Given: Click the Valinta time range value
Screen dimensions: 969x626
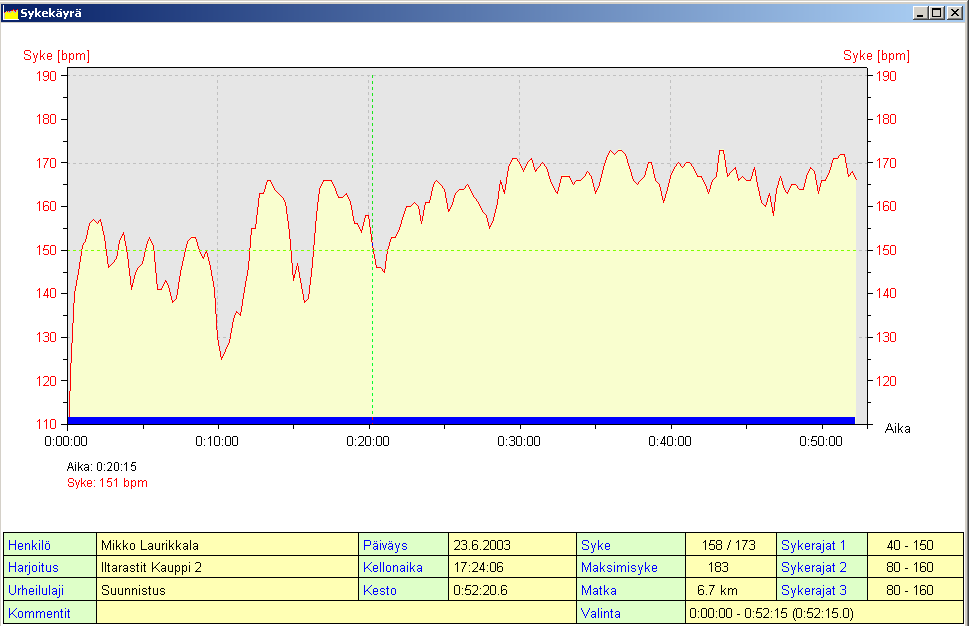Looking at the screenshot, I should 823,612.
